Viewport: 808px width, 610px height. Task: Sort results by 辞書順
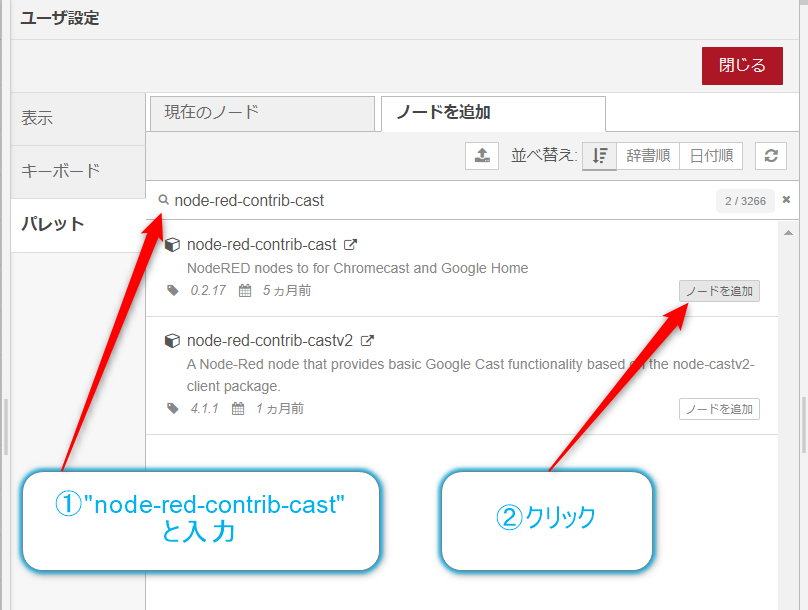coord(648,156)
